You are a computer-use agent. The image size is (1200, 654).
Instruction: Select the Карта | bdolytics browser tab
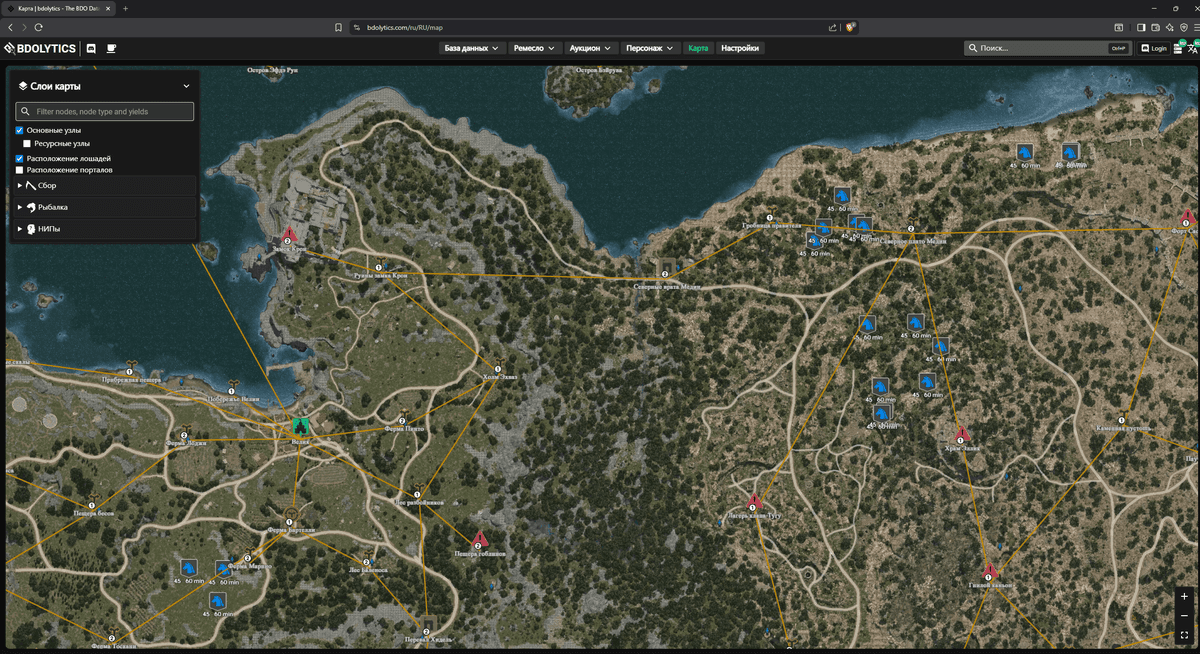[x=60, y=8]
